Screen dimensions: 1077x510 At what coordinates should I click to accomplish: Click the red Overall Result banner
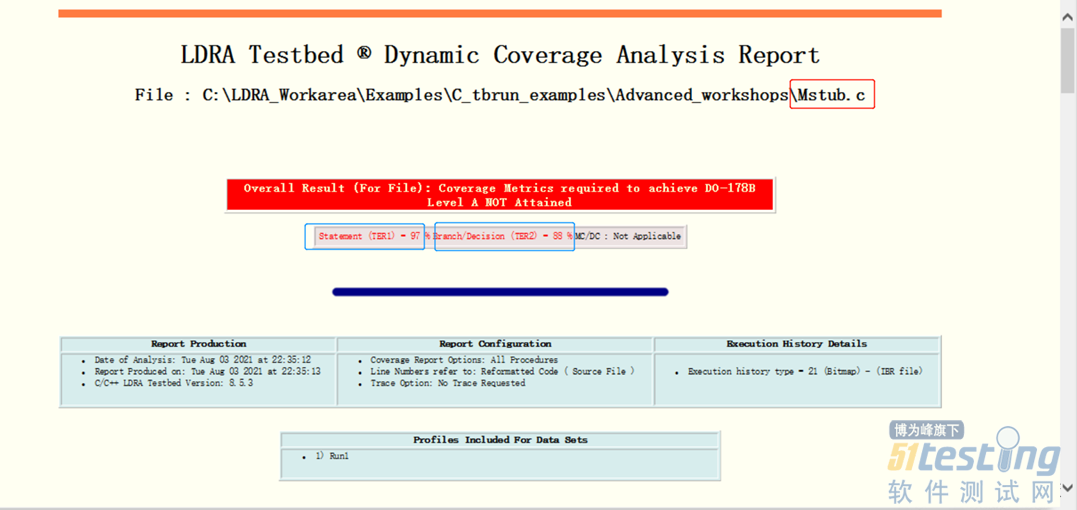500,195
